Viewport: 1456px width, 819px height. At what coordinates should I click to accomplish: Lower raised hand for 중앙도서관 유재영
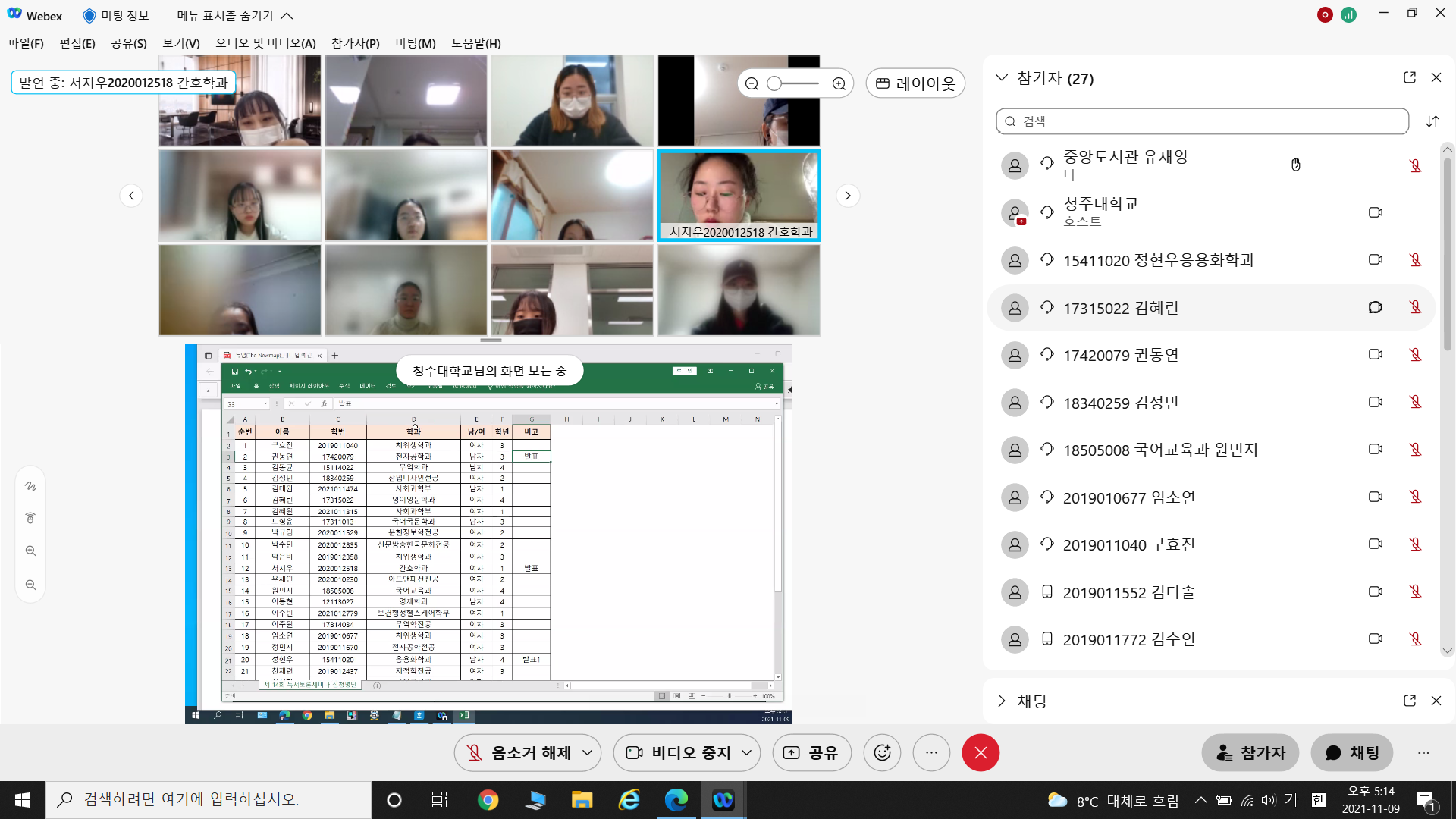(1296, 165)
